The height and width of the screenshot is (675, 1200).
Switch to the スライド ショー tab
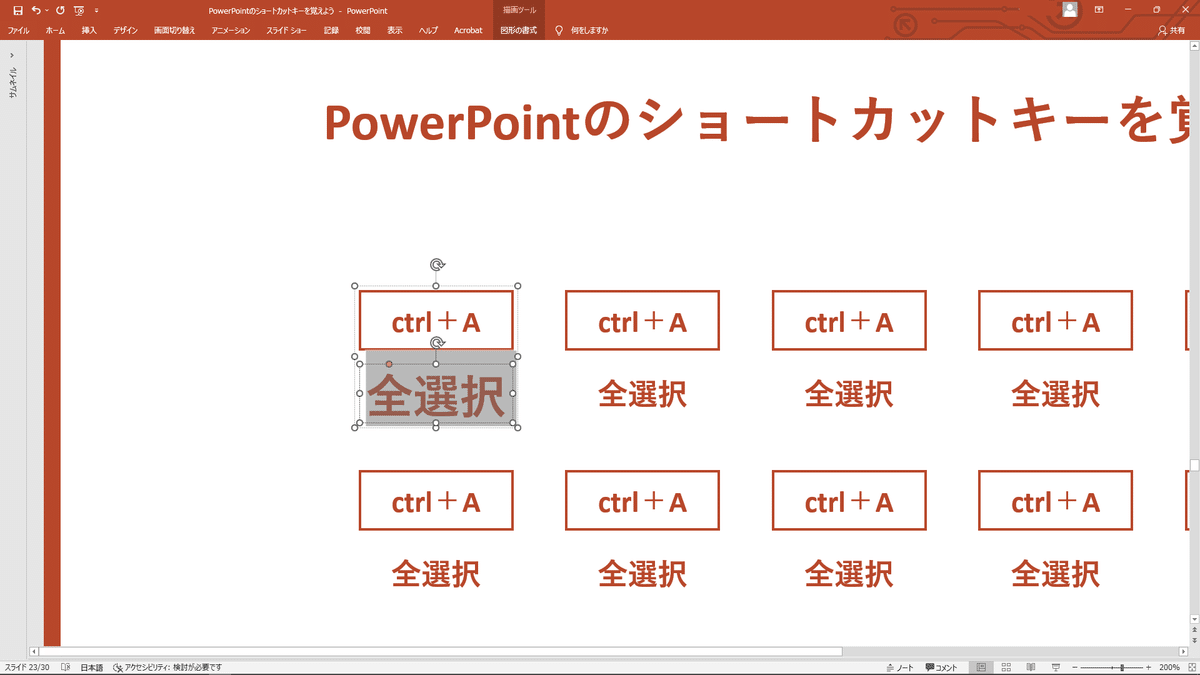pos(288,30)
